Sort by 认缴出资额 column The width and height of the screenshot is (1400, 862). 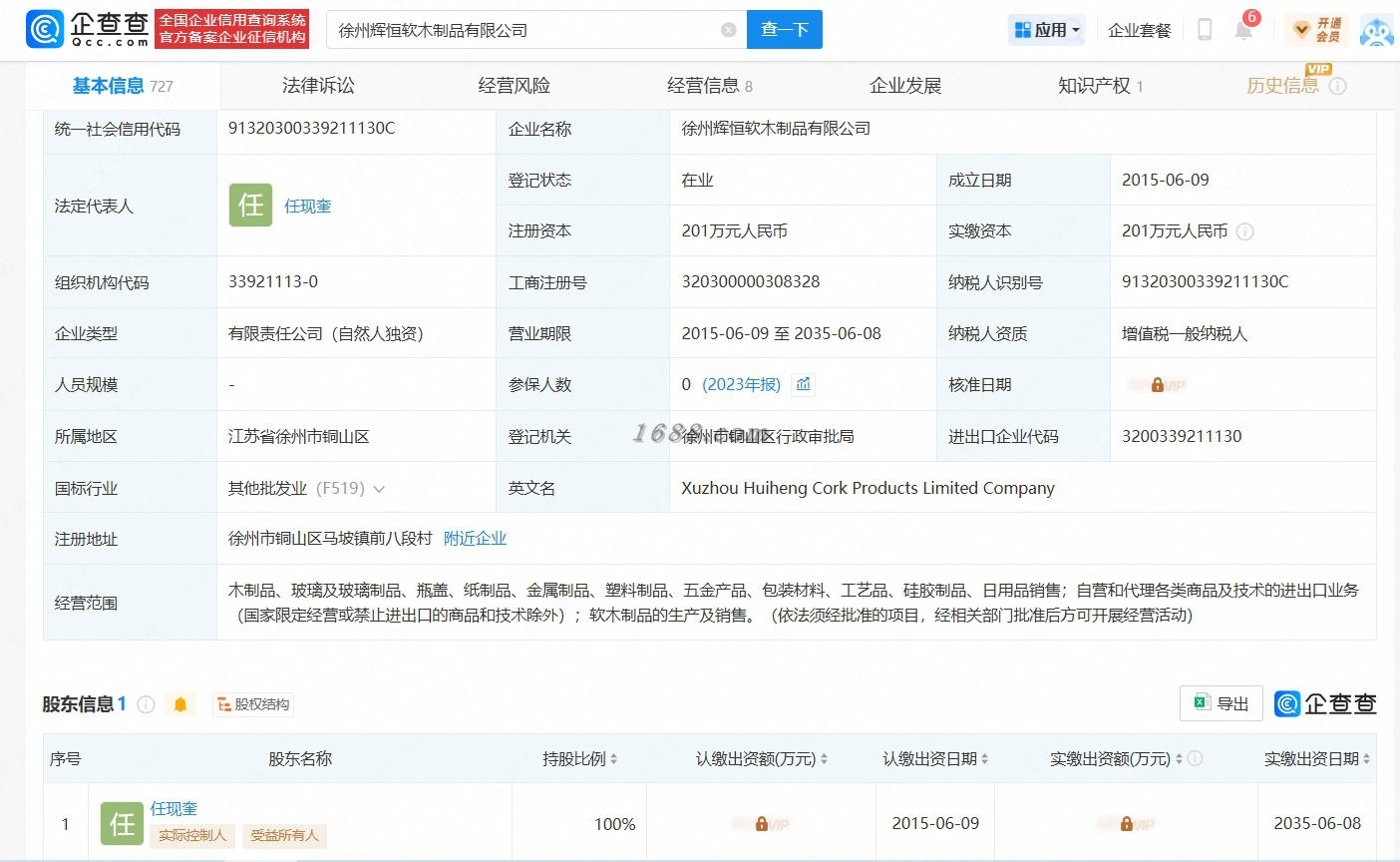[x=824, y=759]
